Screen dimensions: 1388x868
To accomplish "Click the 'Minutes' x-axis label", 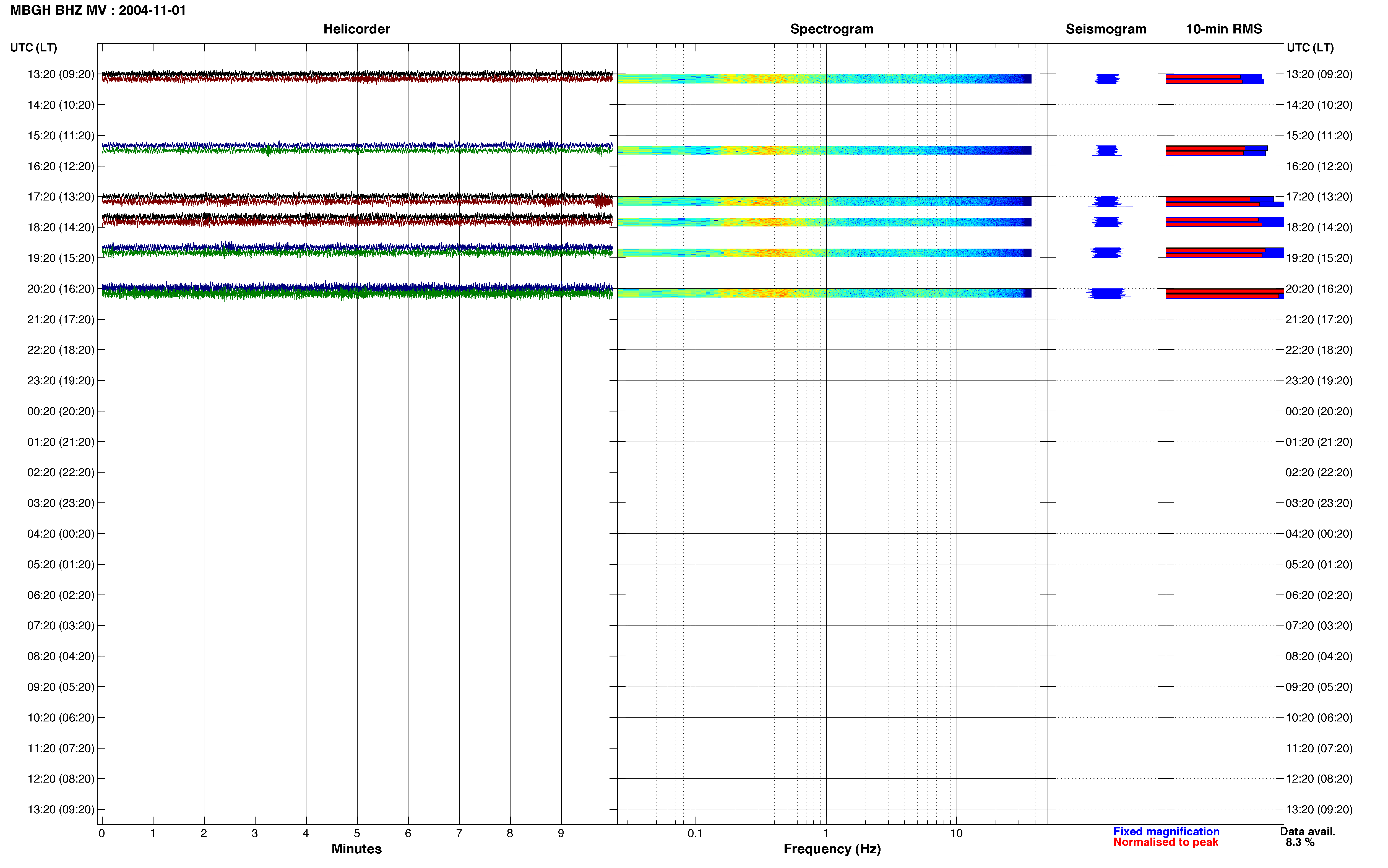I will tap(356, 849).
